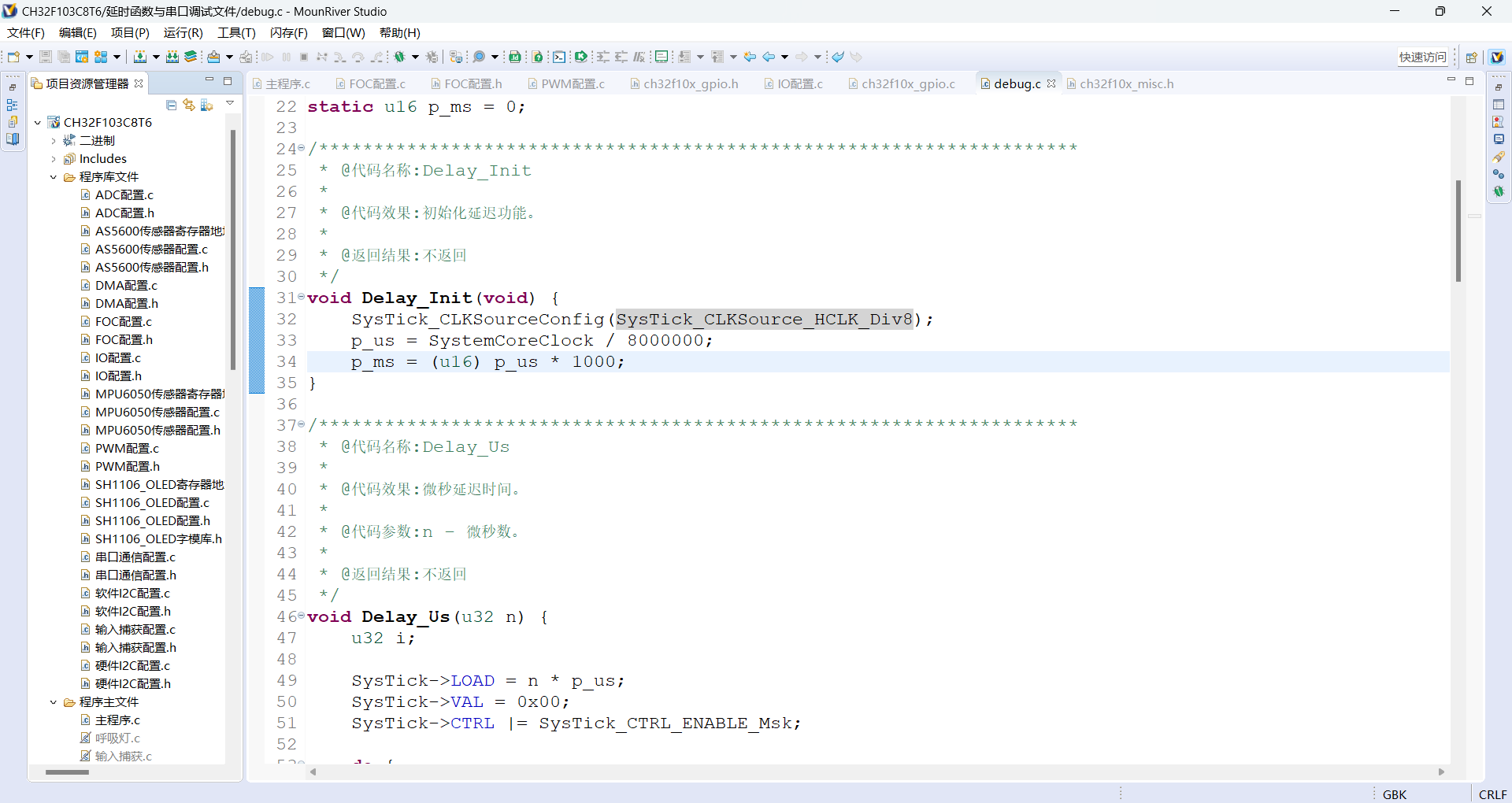Open the terminal toolbar icon
Image resolution: width=1512 pixels, height=803 pixels.
click(559, 57)
